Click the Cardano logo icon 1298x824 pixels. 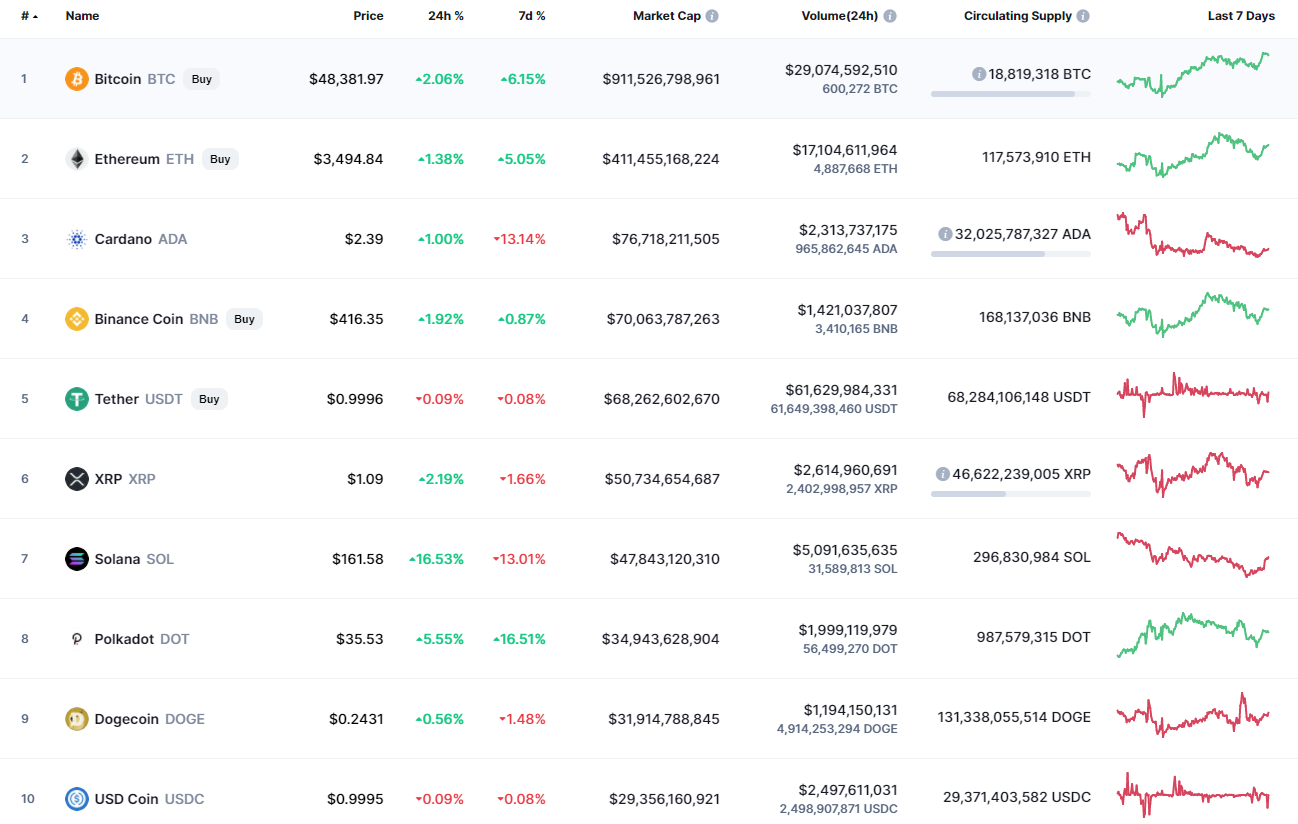coord(77,239)
